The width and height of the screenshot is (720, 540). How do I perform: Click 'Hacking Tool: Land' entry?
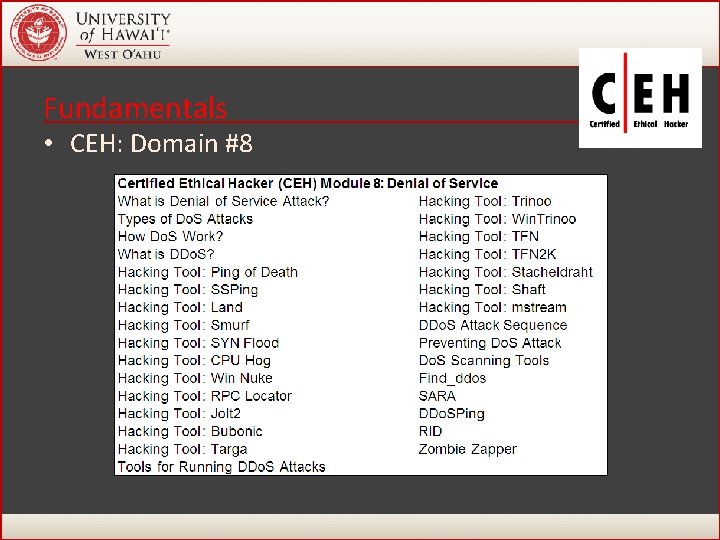coord(180,307)
